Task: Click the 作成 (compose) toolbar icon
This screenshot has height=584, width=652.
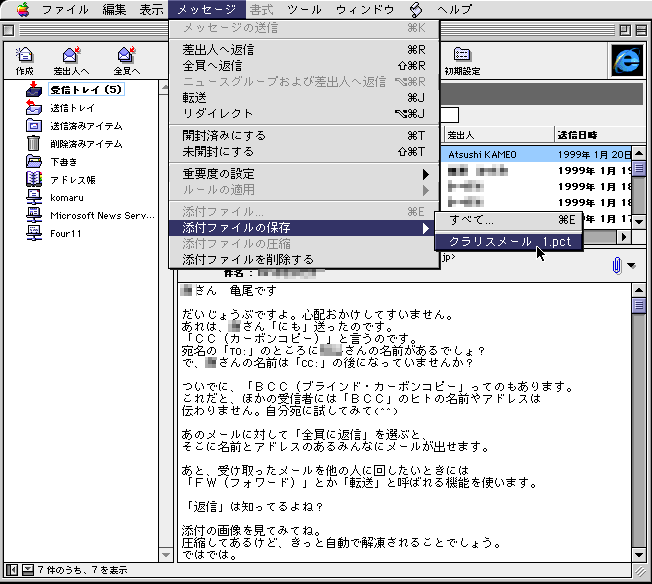Action: (25, 59)
